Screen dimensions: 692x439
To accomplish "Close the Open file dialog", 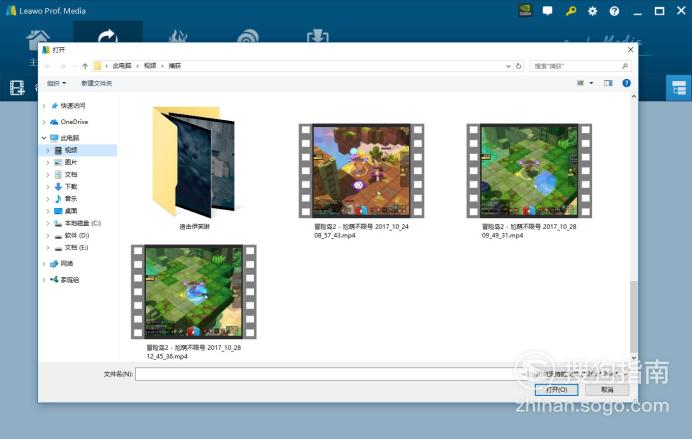I will coord(630,50).
